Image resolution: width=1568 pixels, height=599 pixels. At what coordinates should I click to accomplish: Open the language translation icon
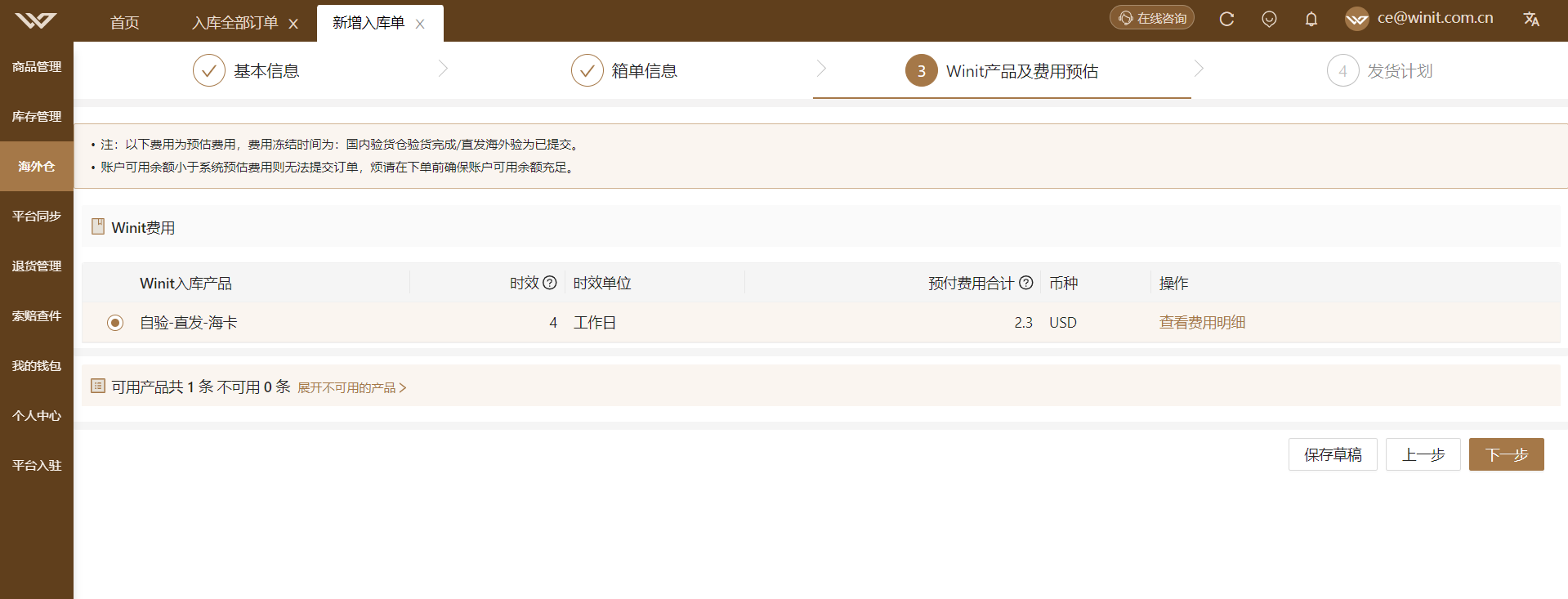[1531, 19]
